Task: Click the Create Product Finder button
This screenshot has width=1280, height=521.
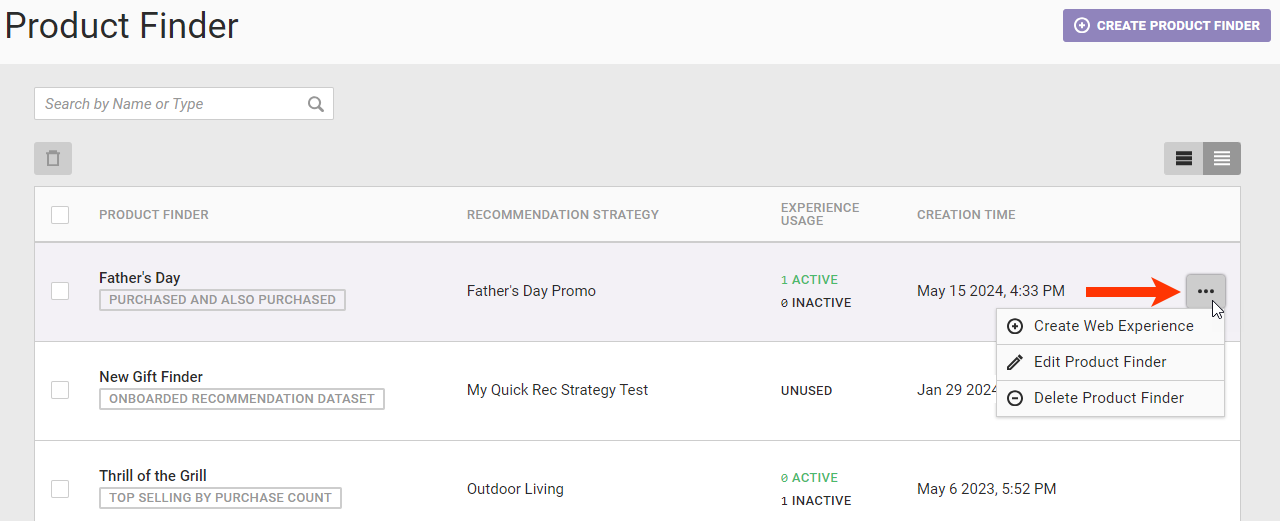Action: point(1166,26)
